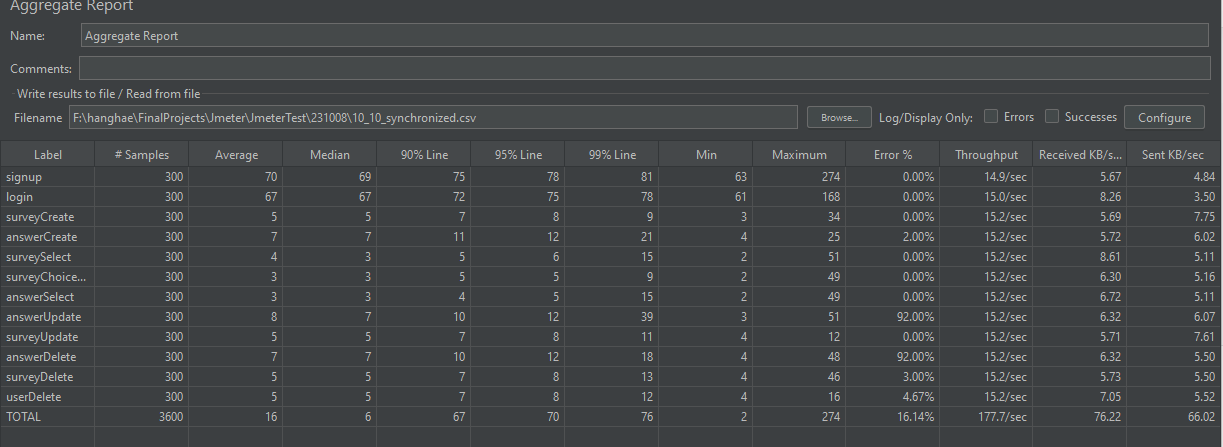Sort by Sent KB/sec column header
This screenshot has width=1223, height=447.
tap(1174, 155)
